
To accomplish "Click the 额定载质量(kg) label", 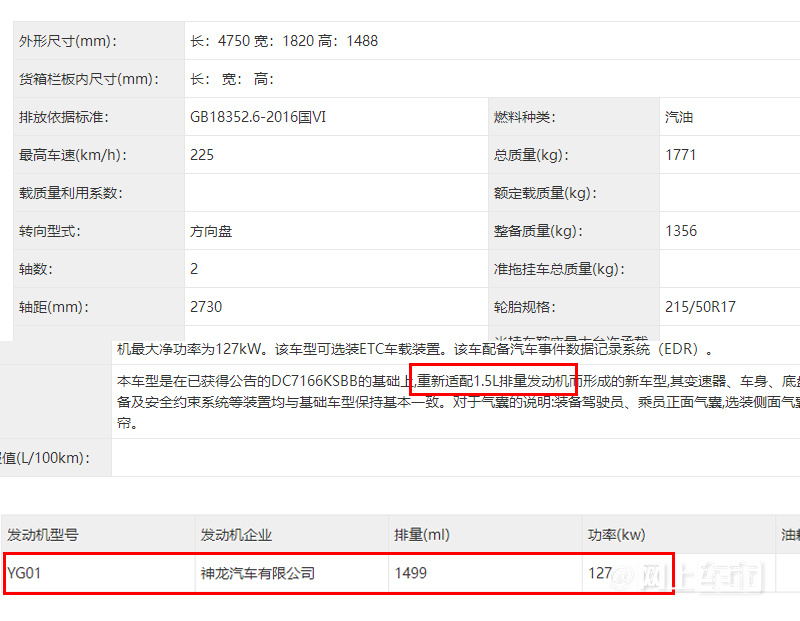I will point(545,193).
